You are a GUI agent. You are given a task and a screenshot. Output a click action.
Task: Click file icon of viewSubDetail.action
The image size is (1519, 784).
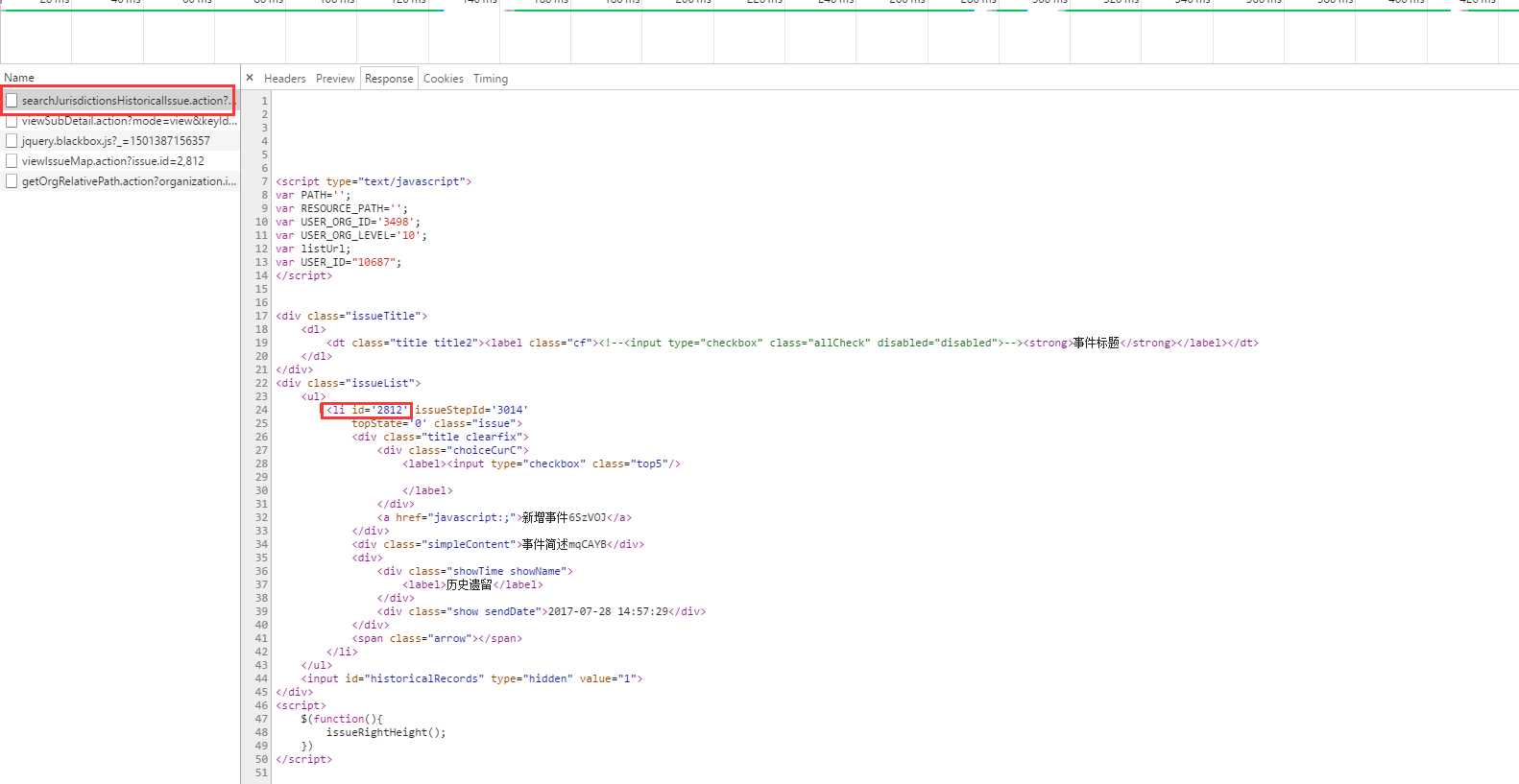pyautogui.click(x=12, y=121)
